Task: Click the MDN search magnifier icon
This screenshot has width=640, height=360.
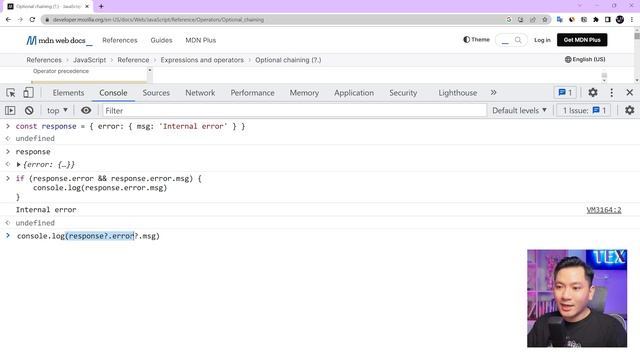Action: pos(518,40)
